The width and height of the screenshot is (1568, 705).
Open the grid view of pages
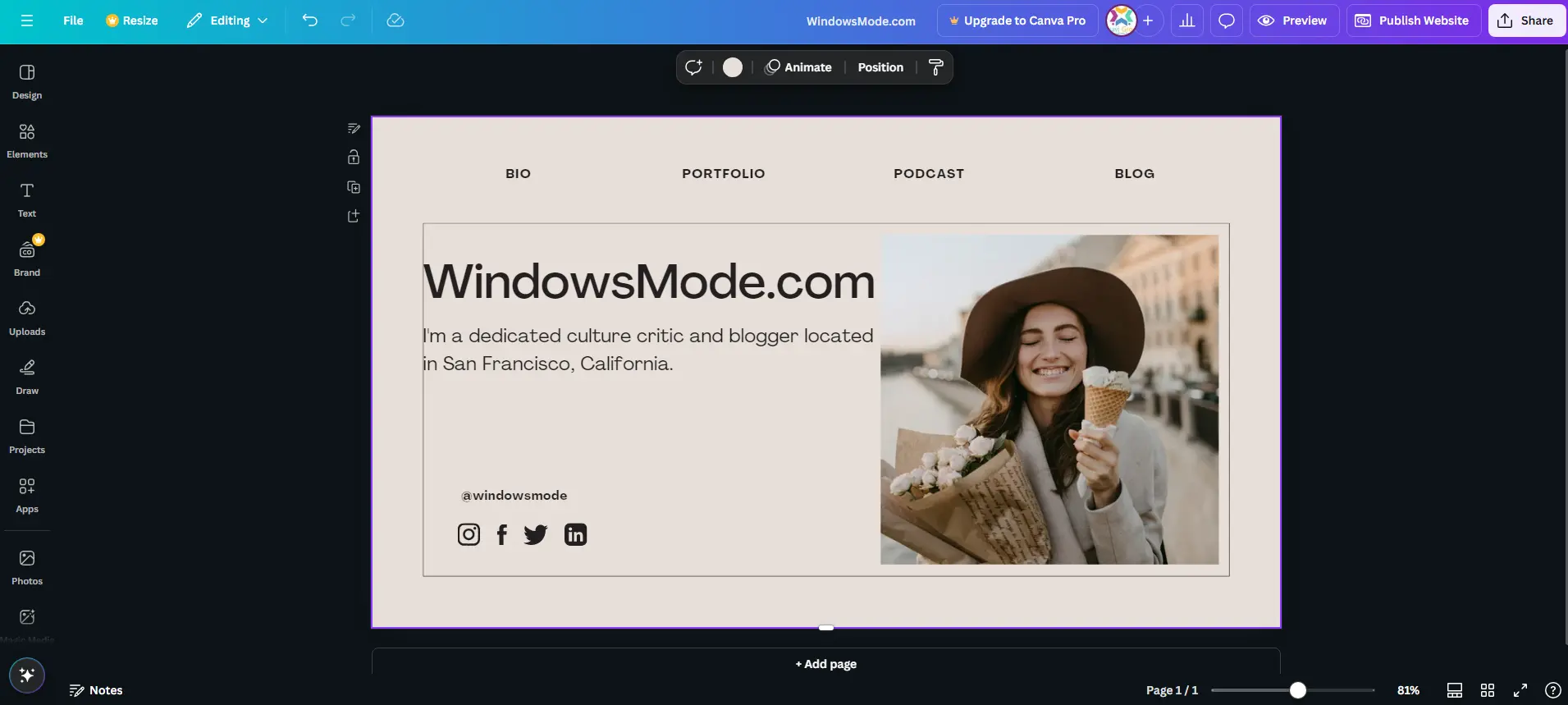[1488, 690]
